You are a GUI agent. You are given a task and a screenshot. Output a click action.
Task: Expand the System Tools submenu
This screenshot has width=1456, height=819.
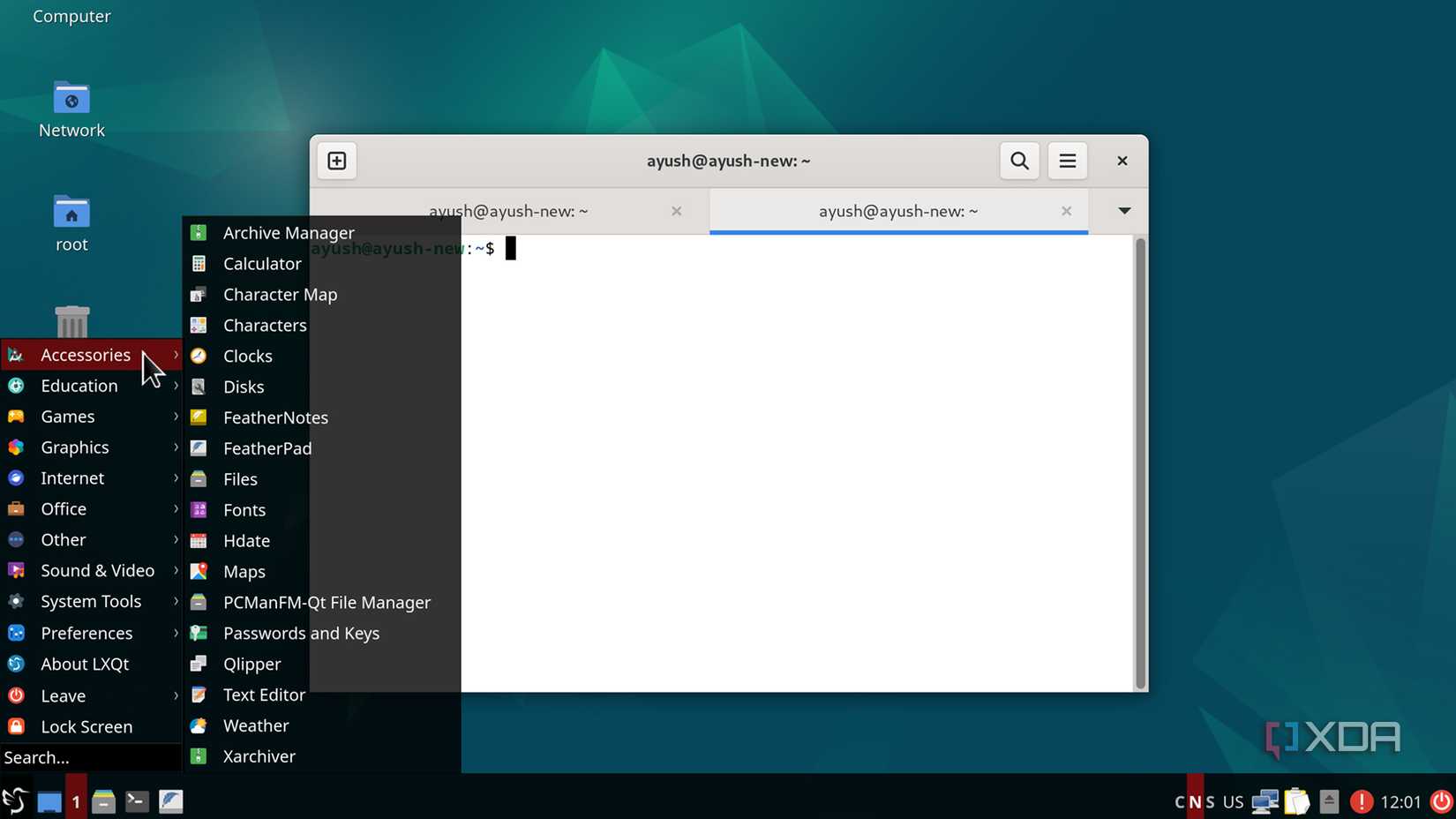(x=92, y=601)
